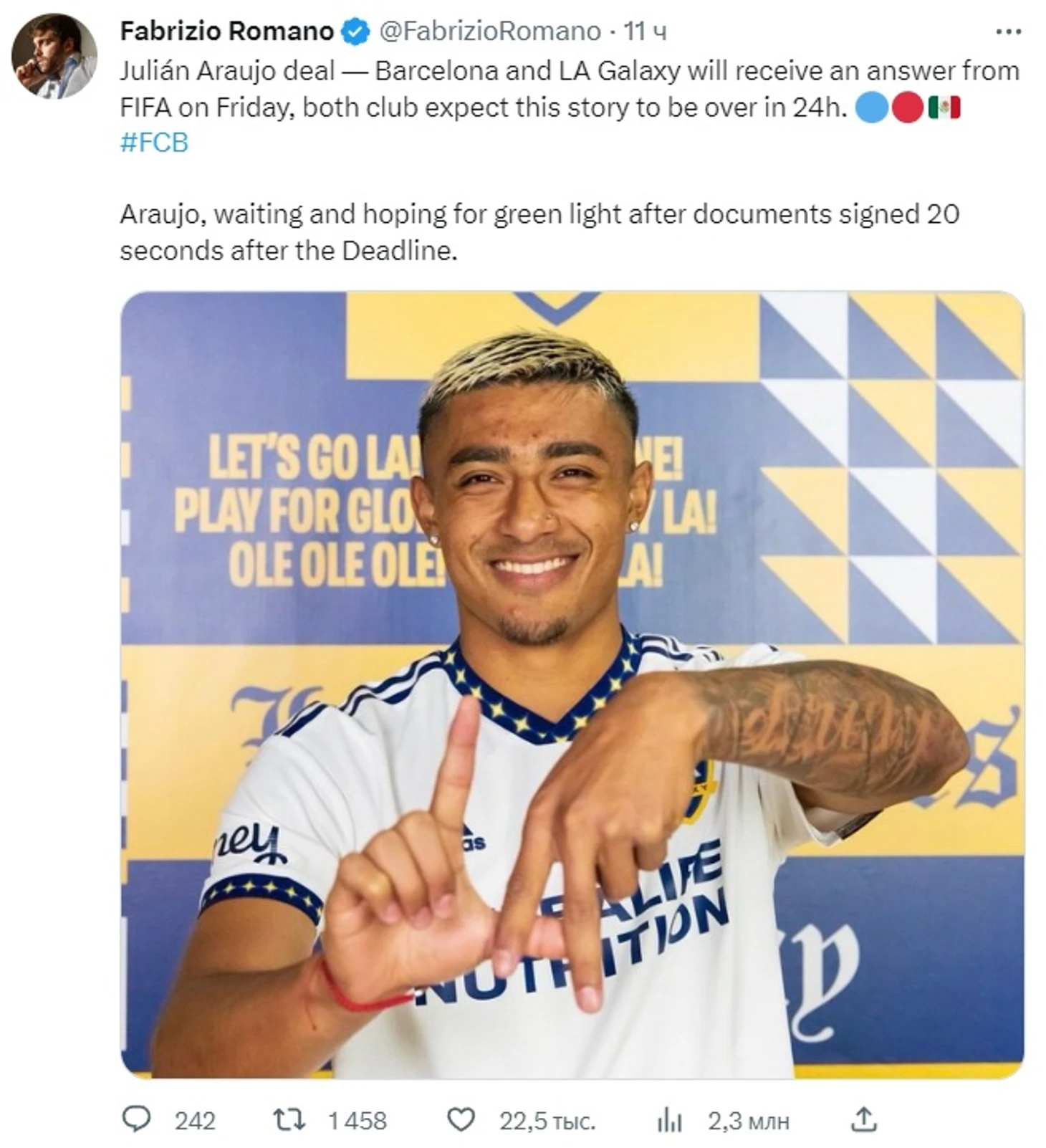Screen dimensions: 1046x1148
Task: Click the 2,3 млн views count
Action: coord(748,1120)
